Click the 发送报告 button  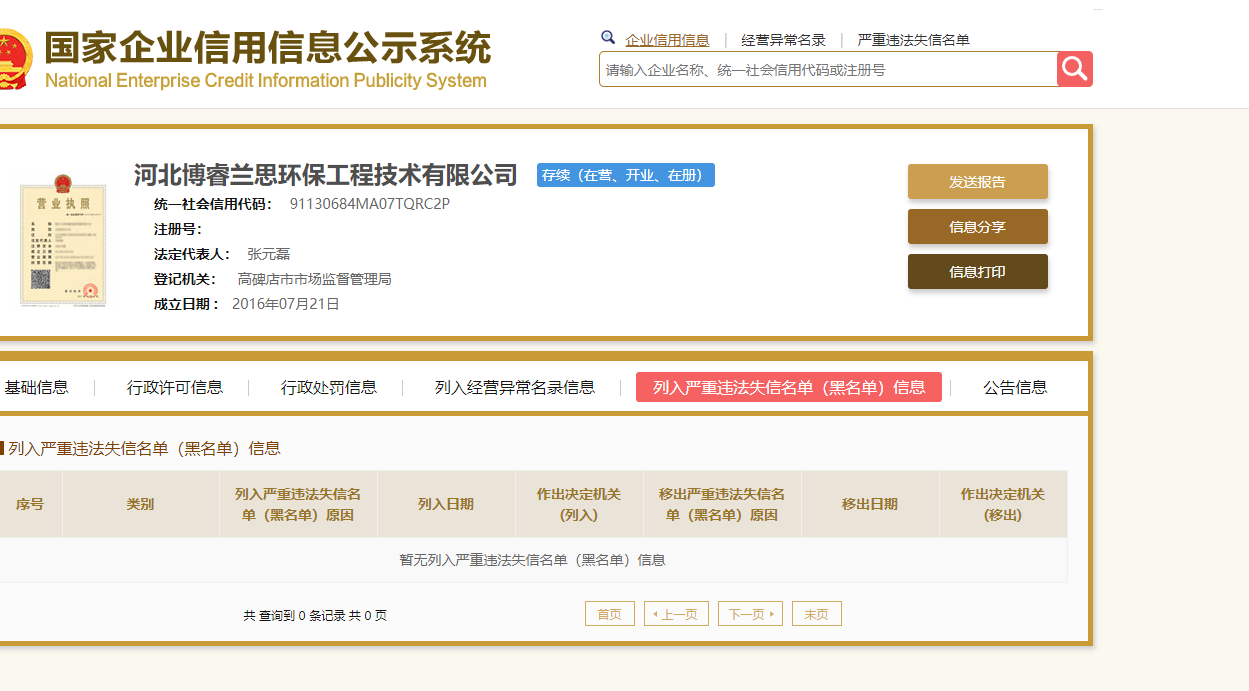point(977,182)
